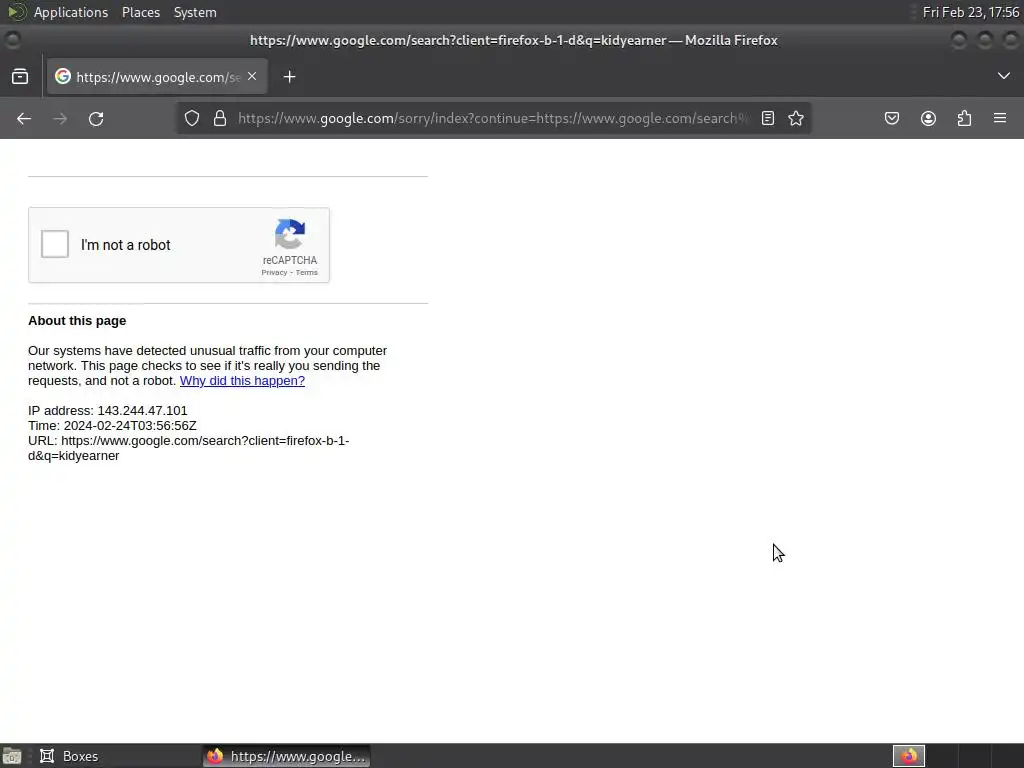Go back to the previous page
This screenshot has height=768, width=1024.
24,118
